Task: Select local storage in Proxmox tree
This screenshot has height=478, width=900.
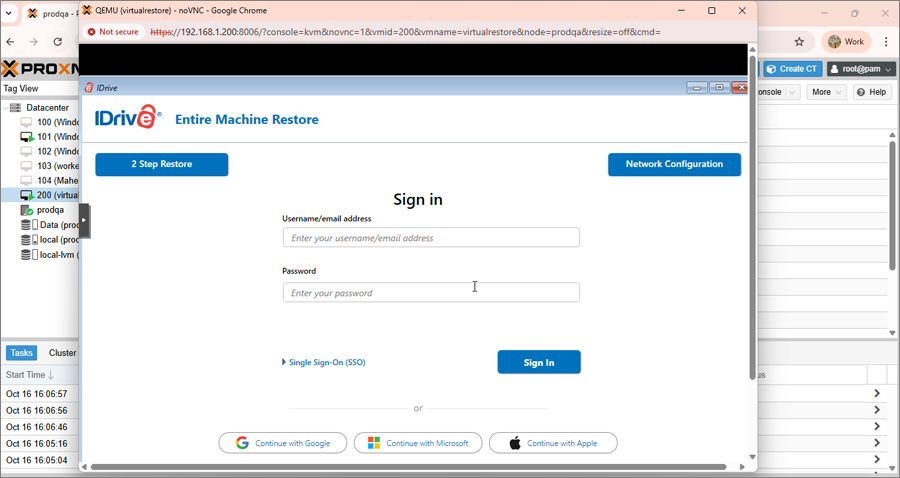Action: [51, 239]
